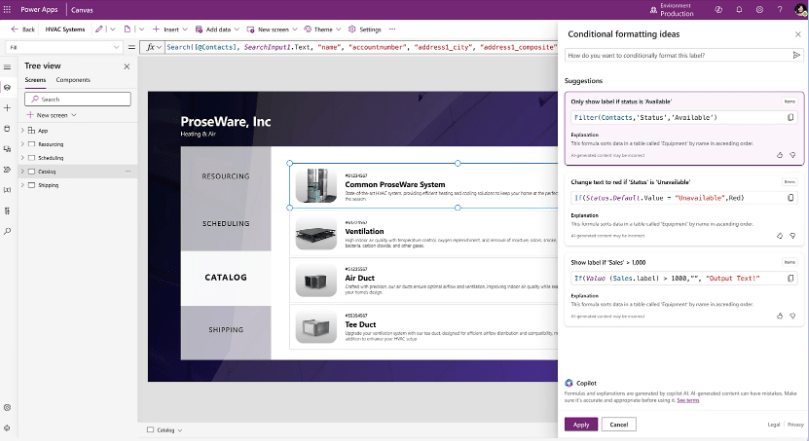This screenshot has height=441, width=809.
Task: Select the Ventilation product image
Action: coord(316,233)
